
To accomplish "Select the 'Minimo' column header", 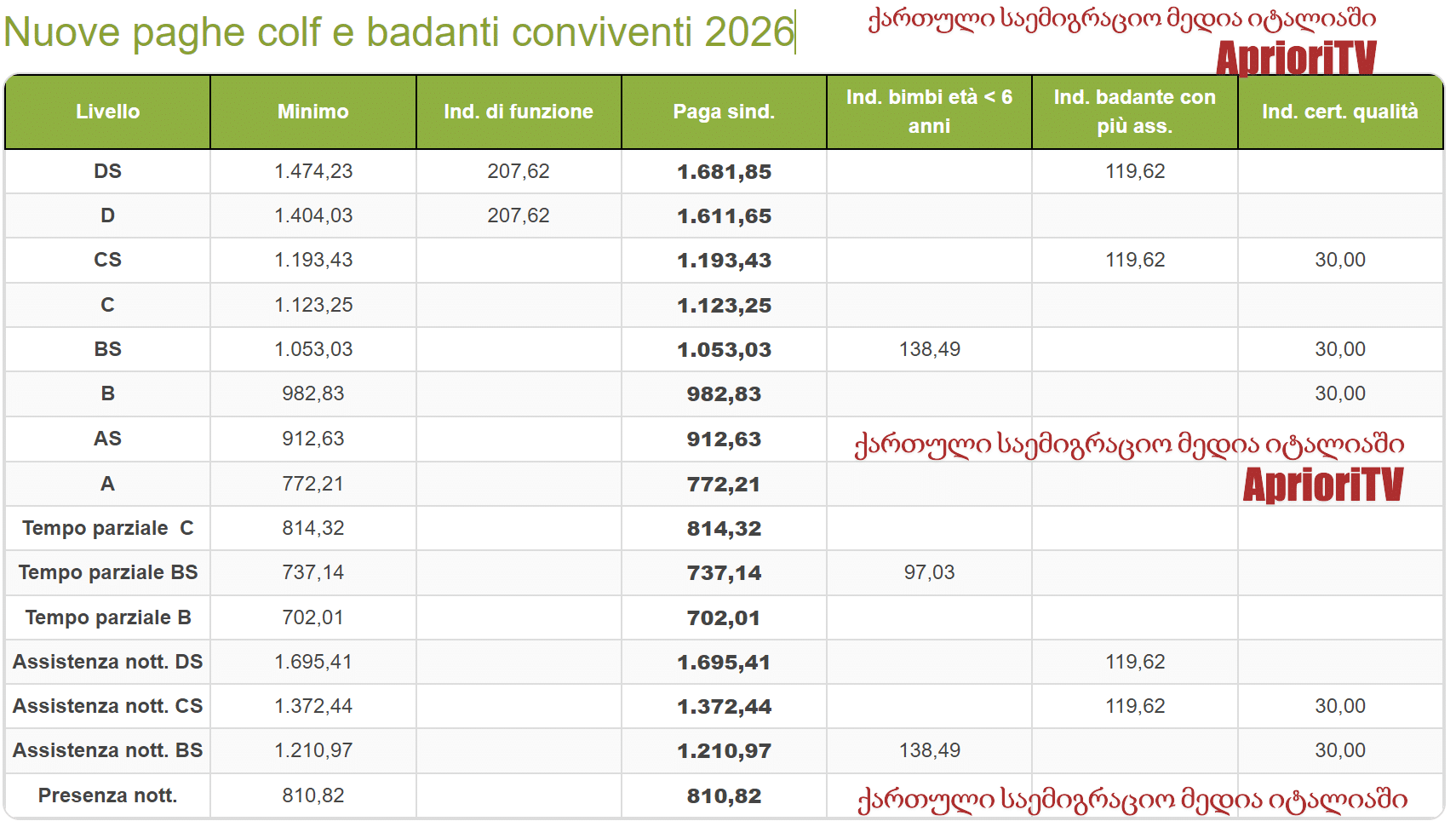I will coord(312,112).
